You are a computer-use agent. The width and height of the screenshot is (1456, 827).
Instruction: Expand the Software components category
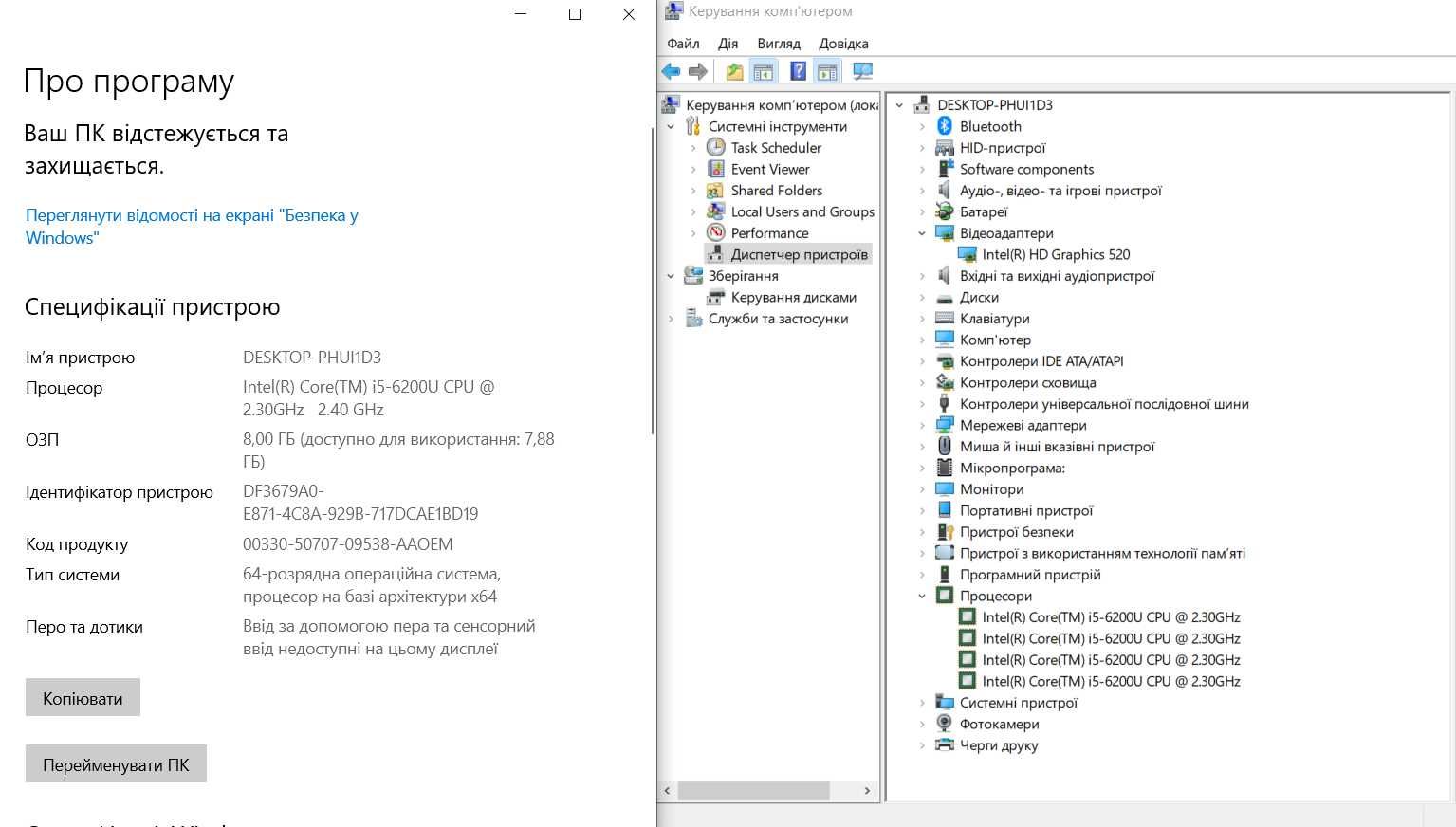(922, 169)
